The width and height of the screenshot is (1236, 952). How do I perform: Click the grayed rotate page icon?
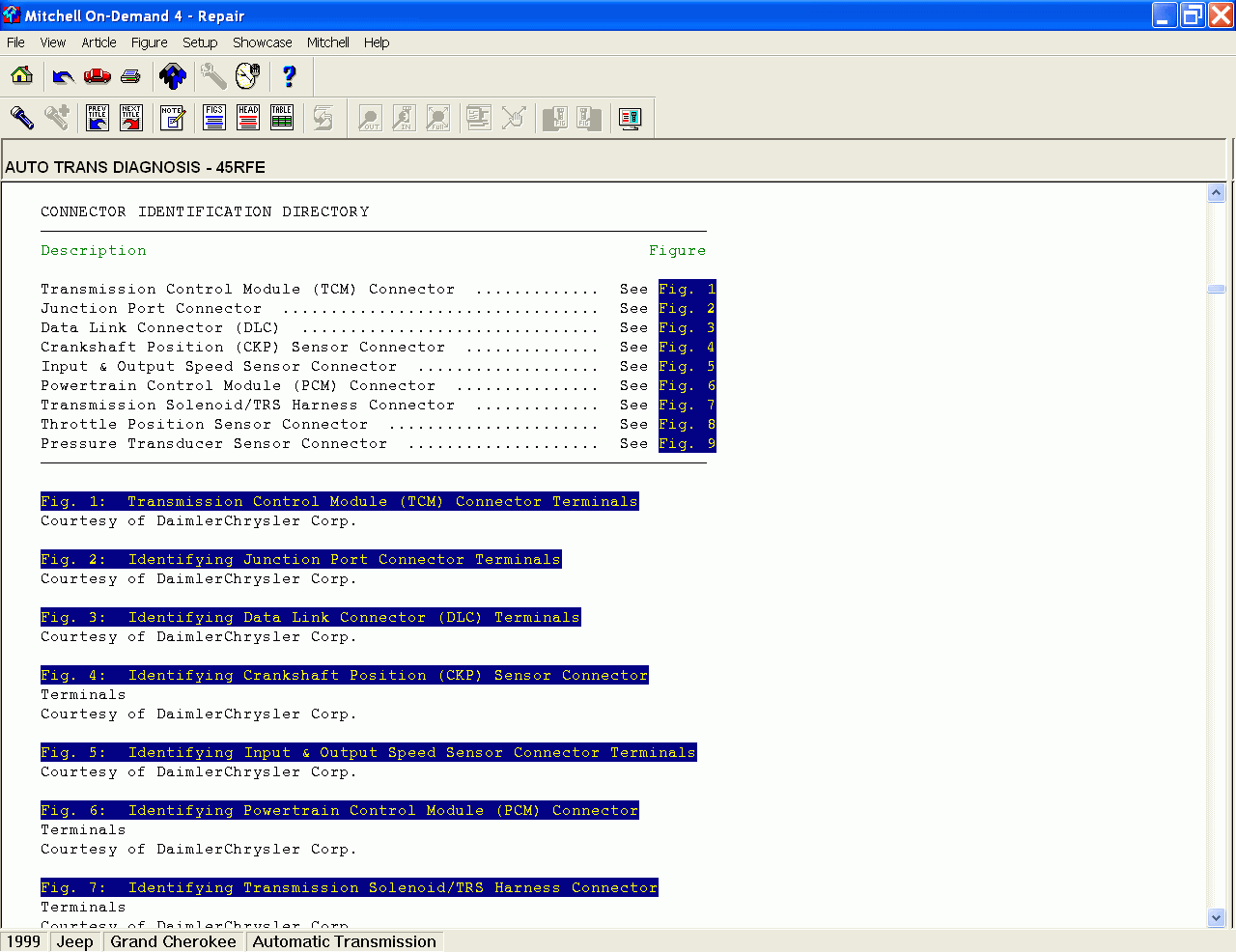323,118
